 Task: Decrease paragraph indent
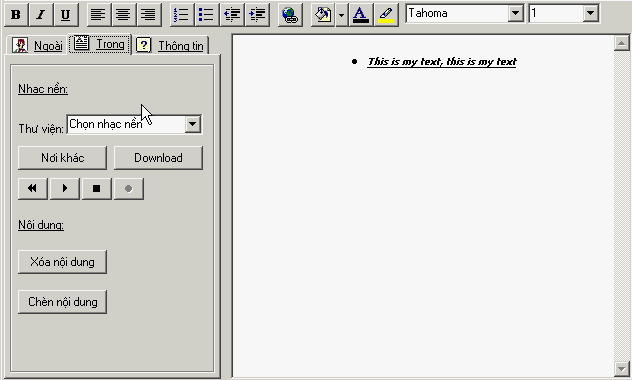coord(232,15)
